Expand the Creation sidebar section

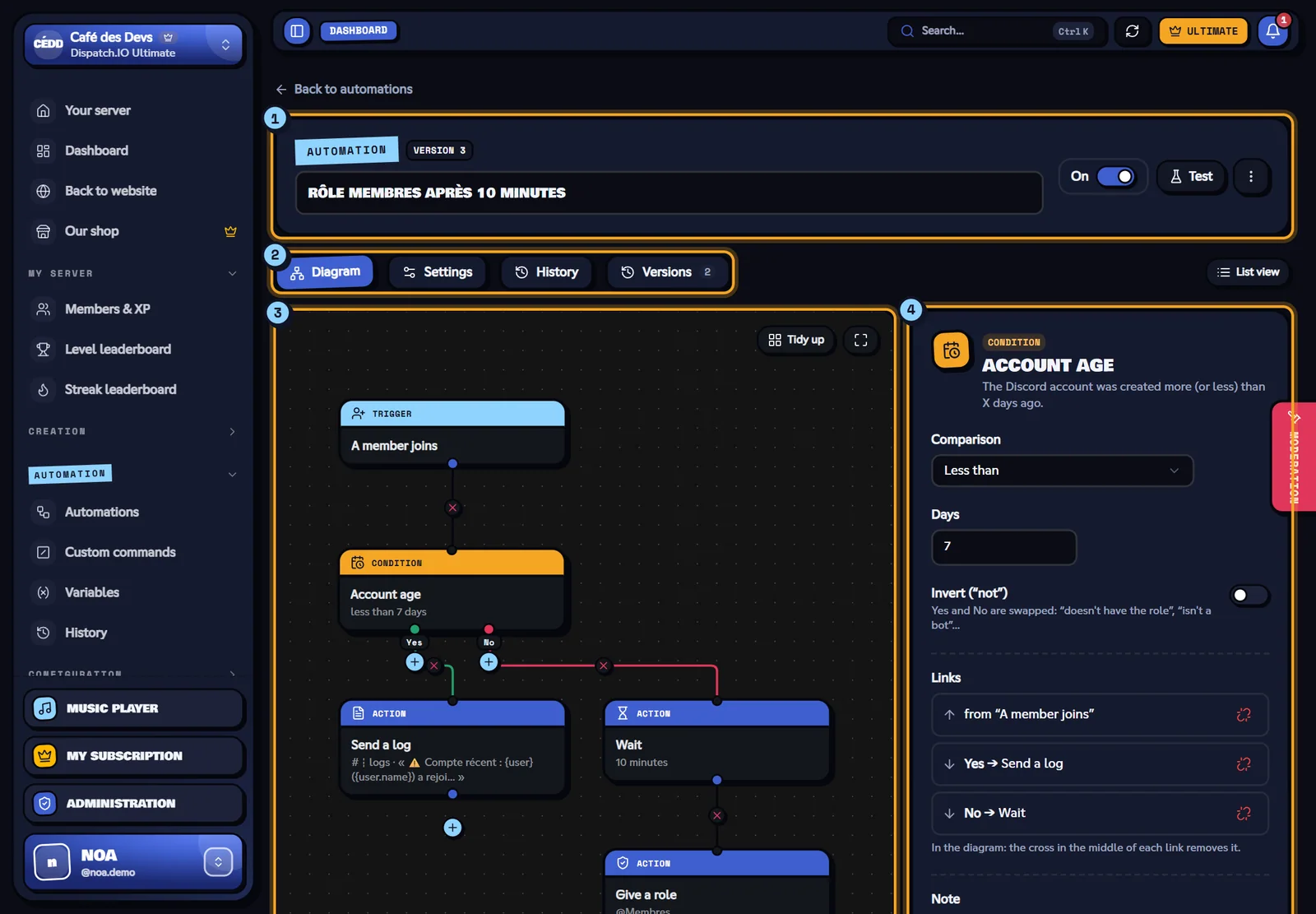click(232, 431)
